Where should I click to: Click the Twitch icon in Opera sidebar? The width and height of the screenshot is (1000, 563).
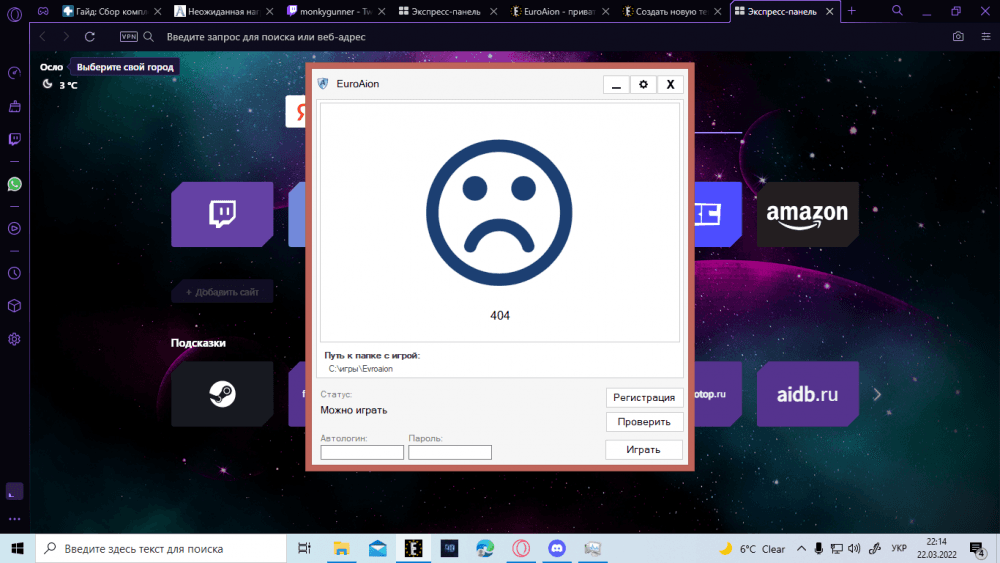(14, 140)
